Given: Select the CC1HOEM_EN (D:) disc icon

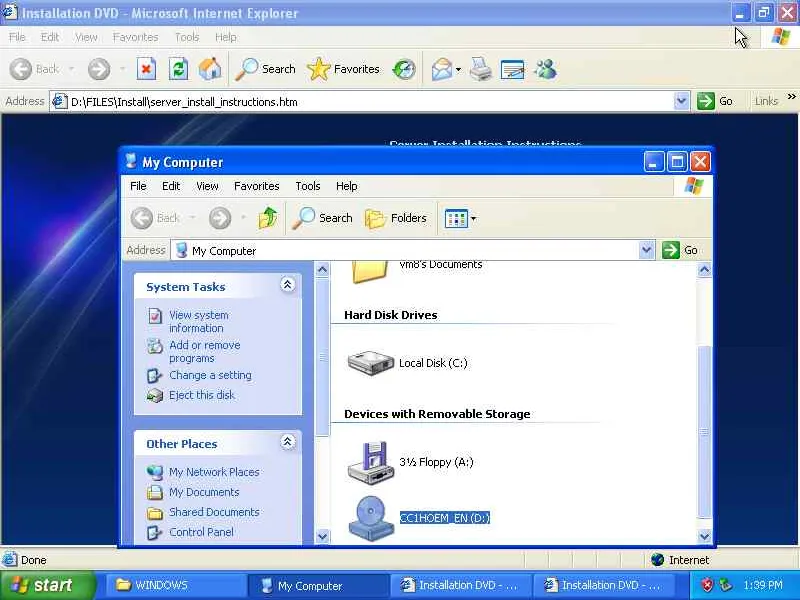Looking at the screenshot, I should click(371, 518).
